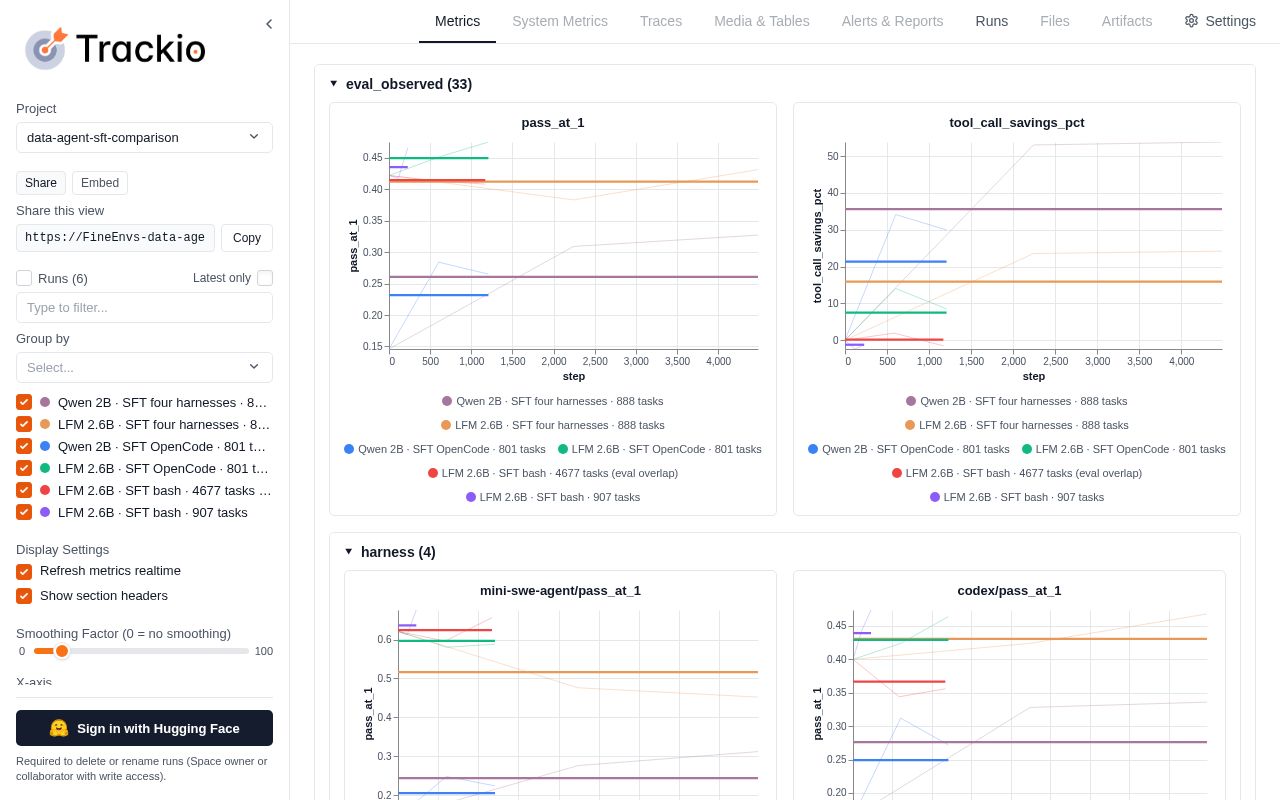Uncheck the Qwen 2B SFT OpenCode run
The image size is (1280, 800).
point(24,446)
